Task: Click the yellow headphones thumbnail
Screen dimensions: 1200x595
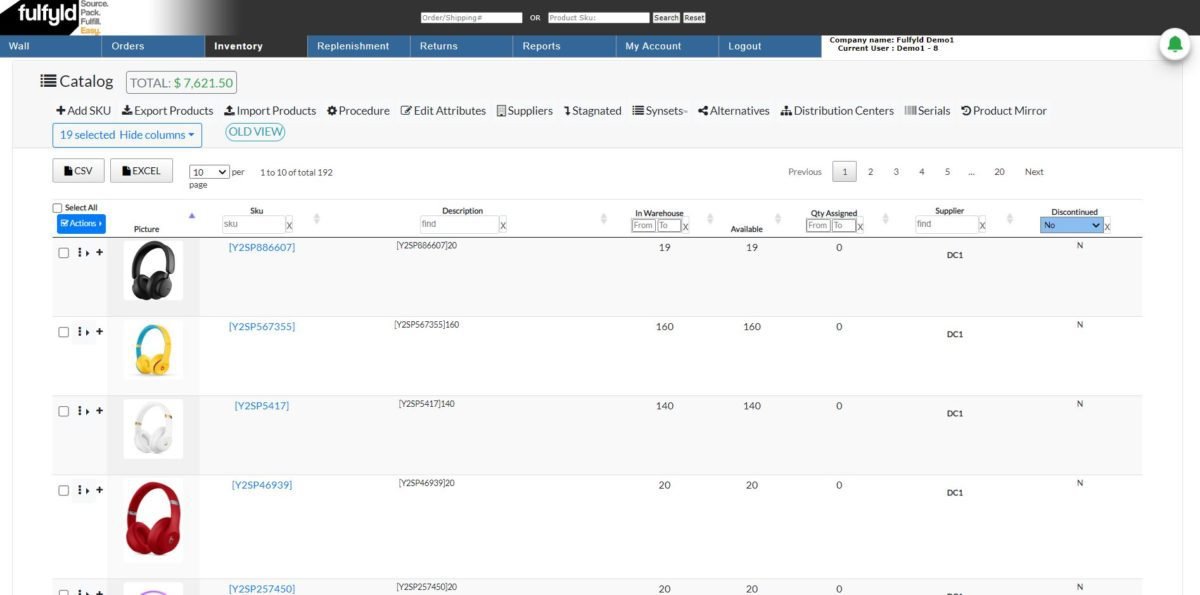Action: (153, 349)
